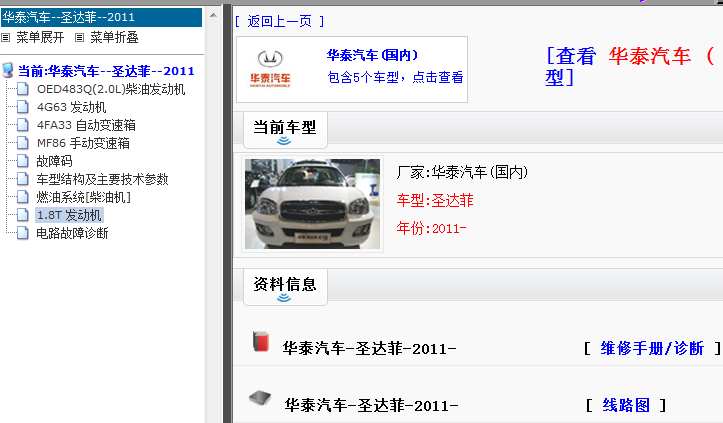Click the gray chip icon for 线路图 row
723x423 pixels.
point(260,398)
